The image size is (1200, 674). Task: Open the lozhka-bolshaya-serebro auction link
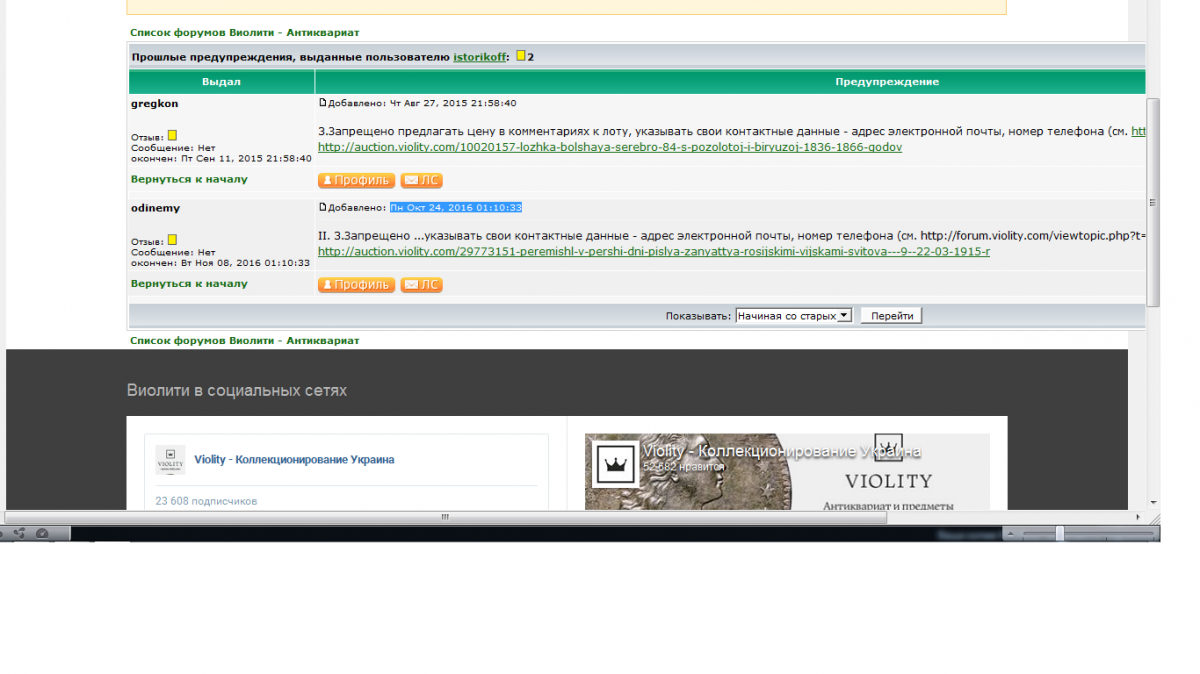coord(610,147)
